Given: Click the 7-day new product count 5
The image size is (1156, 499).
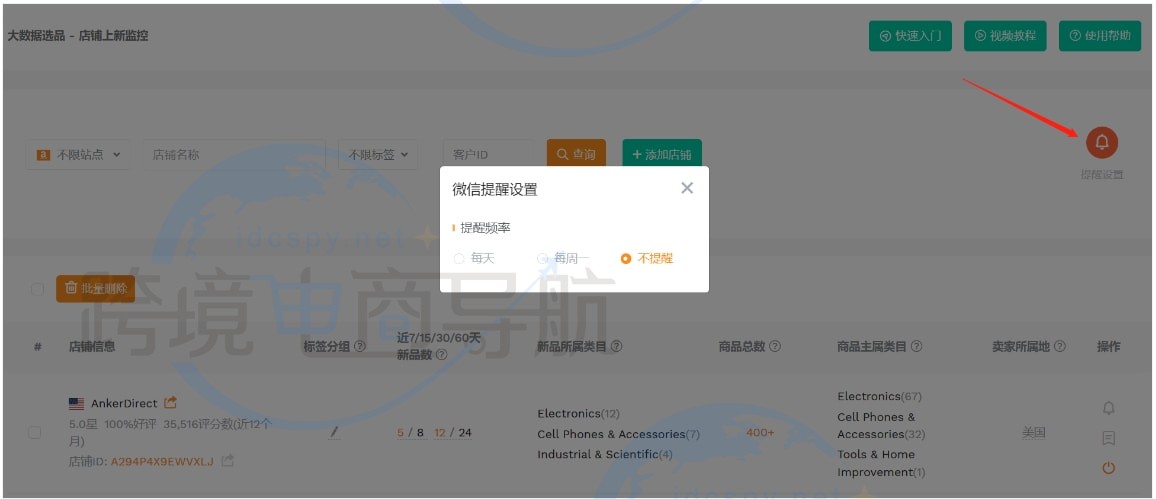Looking at the screenshot, I should tap(400, 433).
